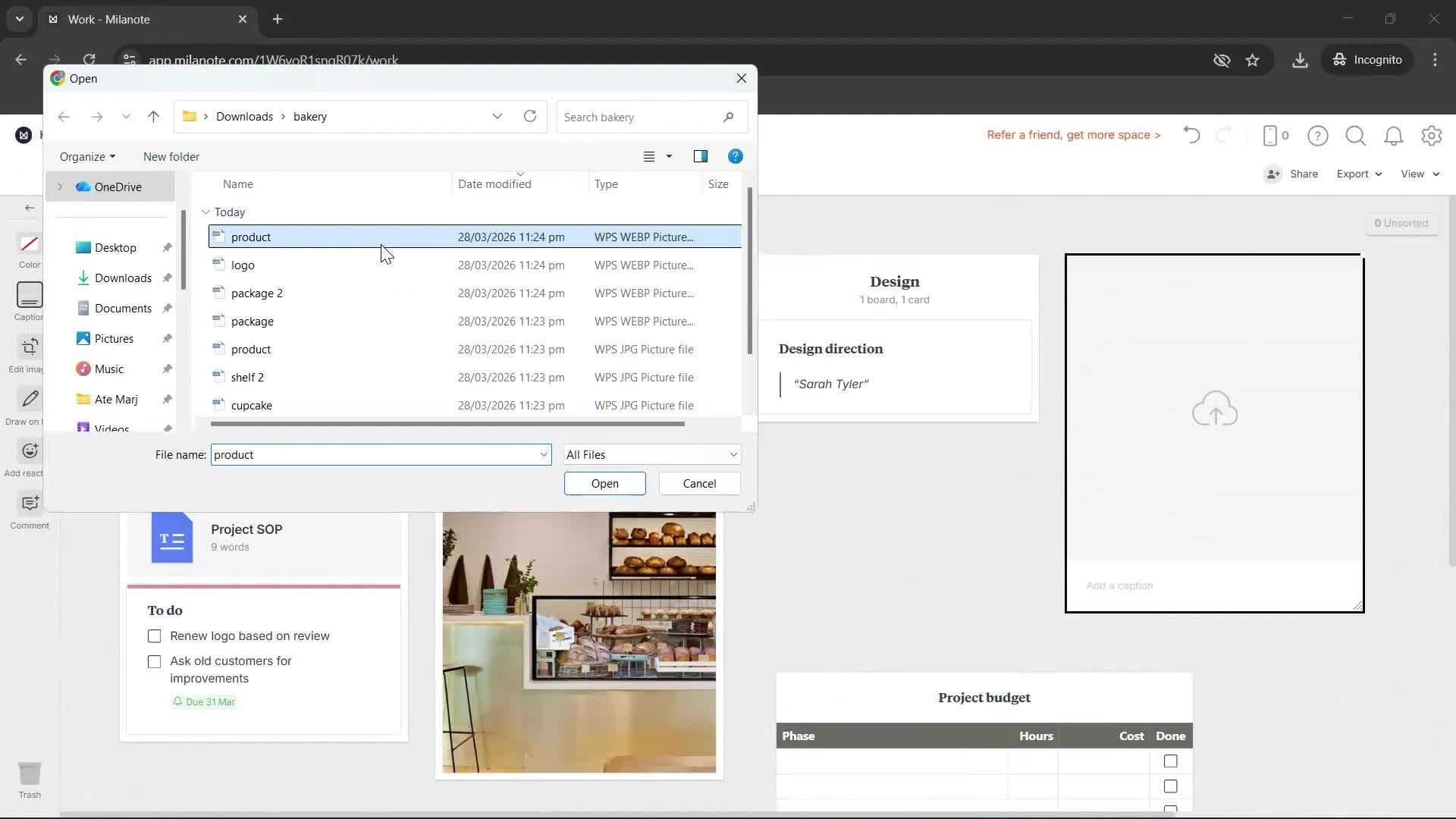Open Milanote settings gear icon
Image resolution: width=1456 pixels, height=819 pixels.
click(x=1431, y=136)
